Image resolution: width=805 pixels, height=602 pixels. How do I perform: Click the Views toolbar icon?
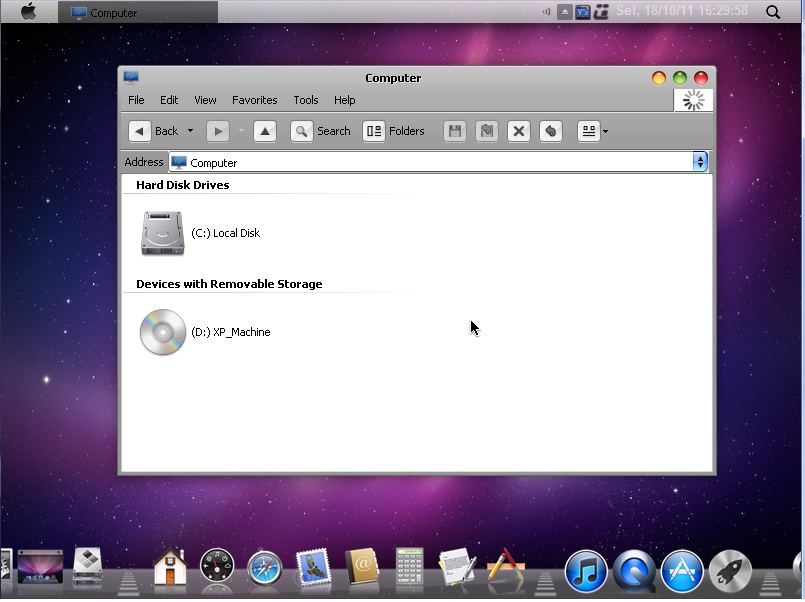point(588,131)
